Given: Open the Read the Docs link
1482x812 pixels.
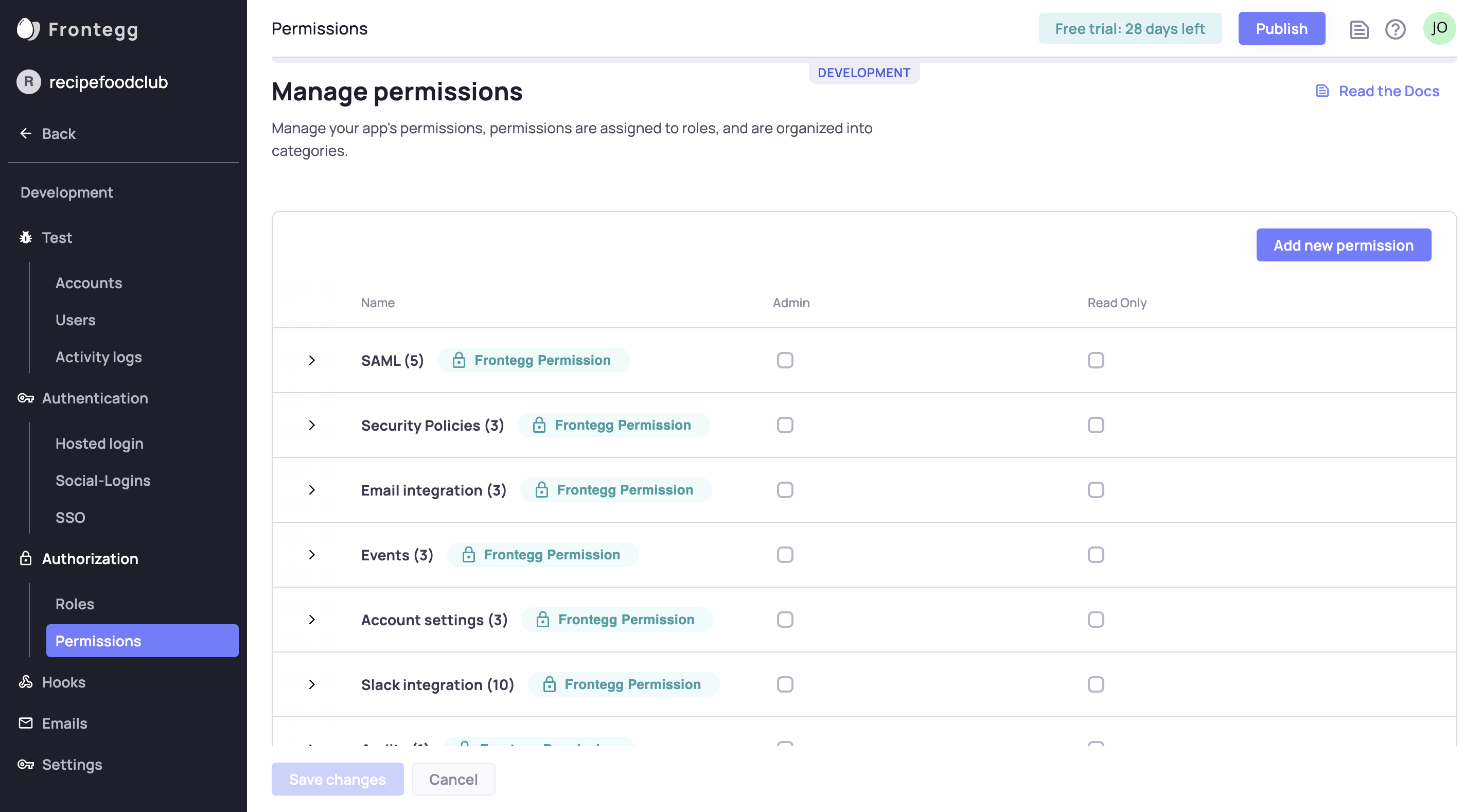Looking at the screenshot, I should click(x=1388, y=91).
